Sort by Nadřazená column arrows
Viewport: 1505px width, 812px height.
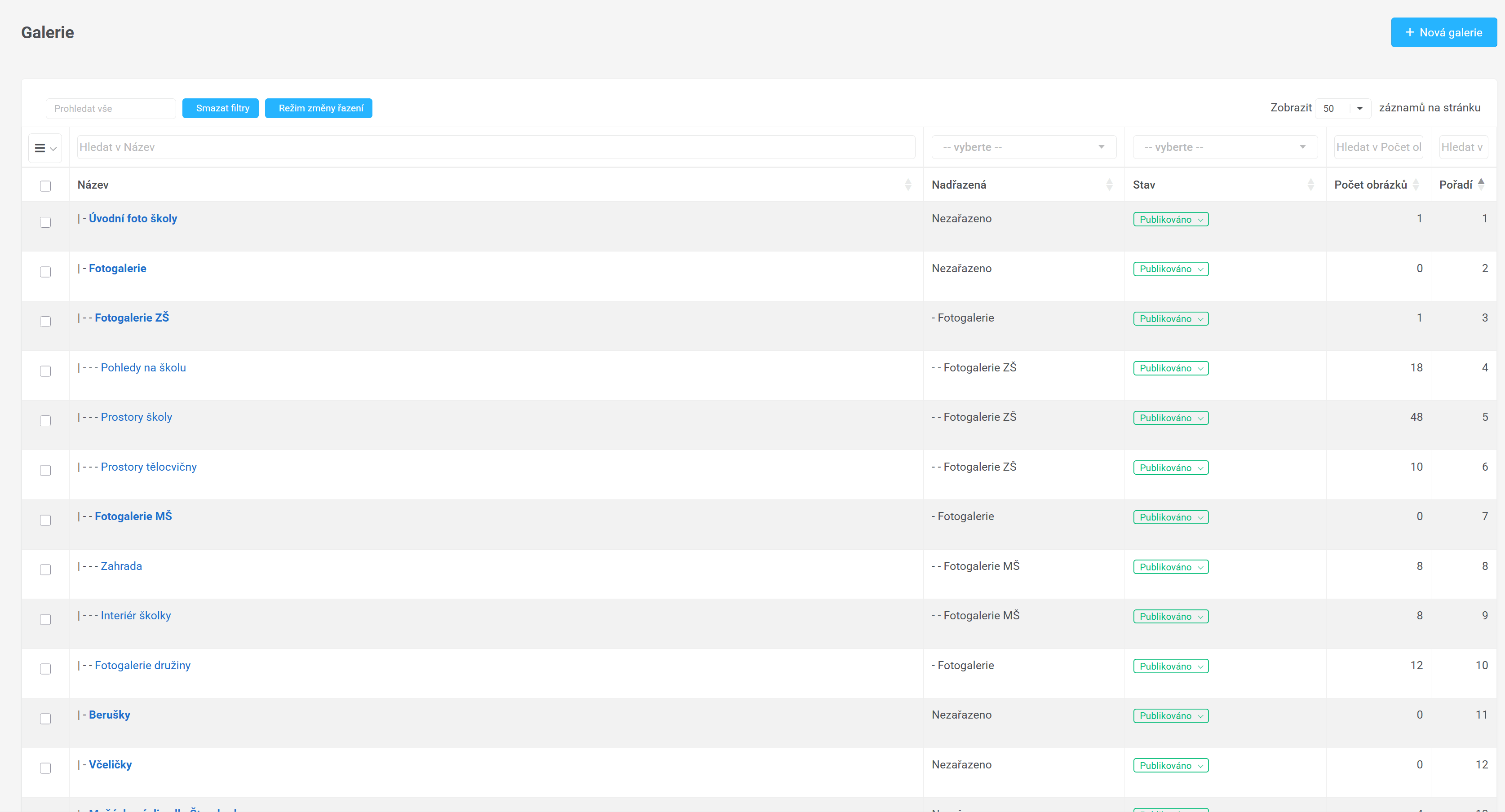point(1109,185)
